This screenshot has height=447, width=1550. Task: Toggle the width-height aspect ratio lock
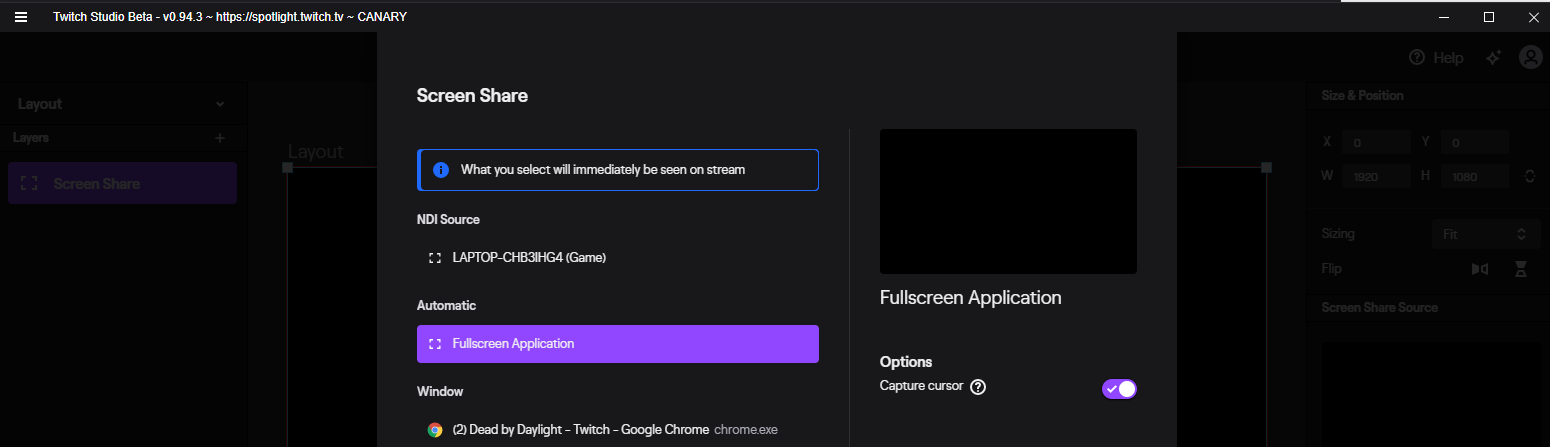[1529, 176]
